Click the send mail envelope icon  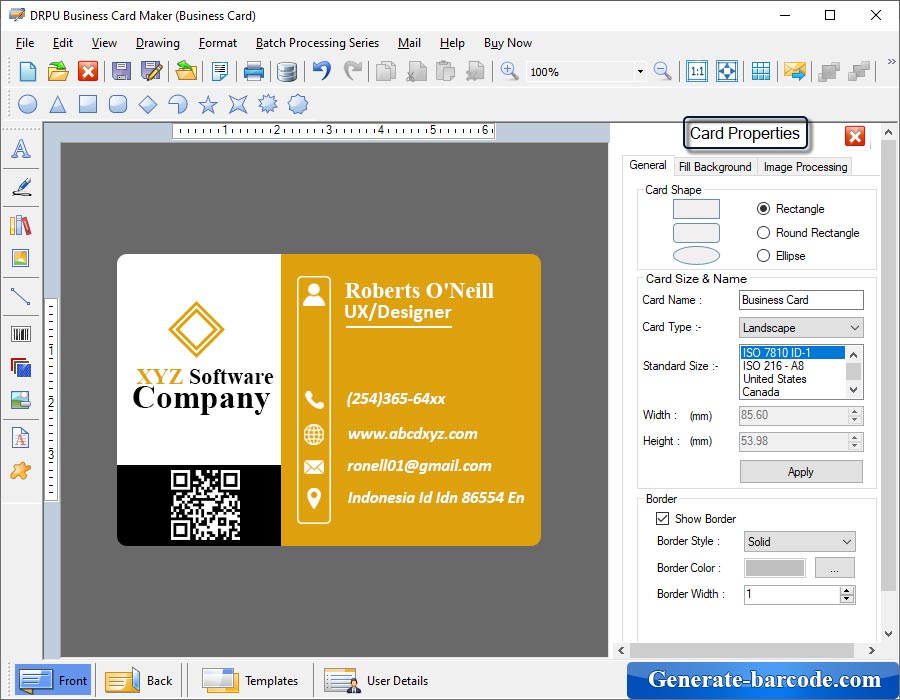coord(794,72)
